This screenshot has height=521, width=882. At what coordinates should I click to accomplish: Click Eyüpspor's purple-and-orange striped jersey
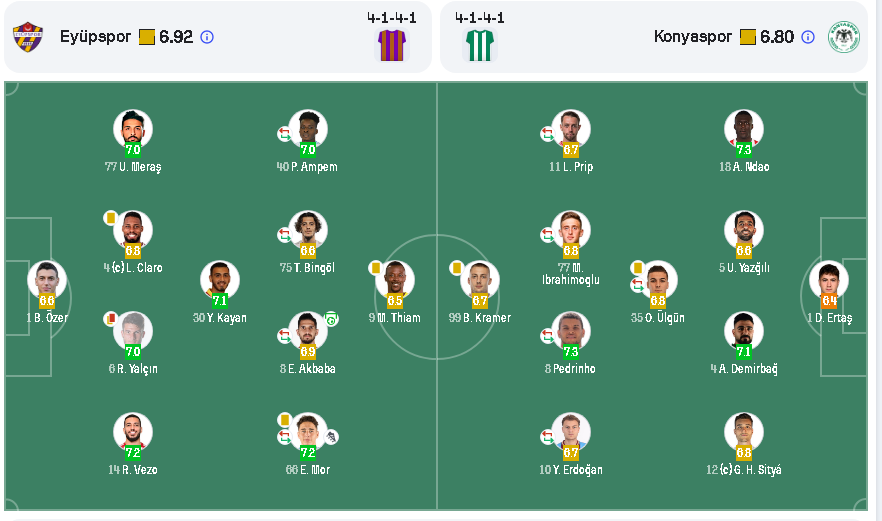pos(391,45)
